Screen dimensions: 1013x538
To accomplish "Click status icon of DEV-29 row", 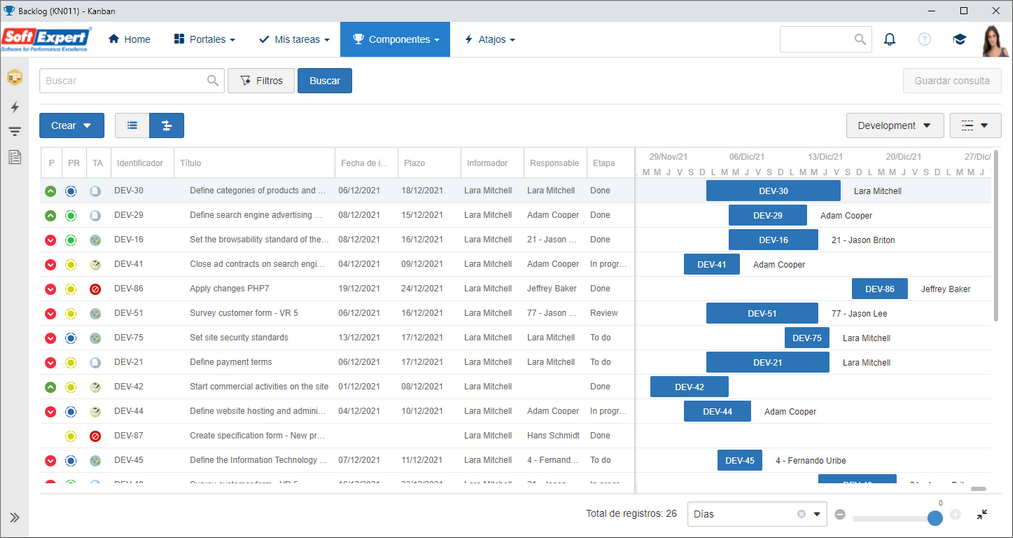I will click(x=71, y=216).
